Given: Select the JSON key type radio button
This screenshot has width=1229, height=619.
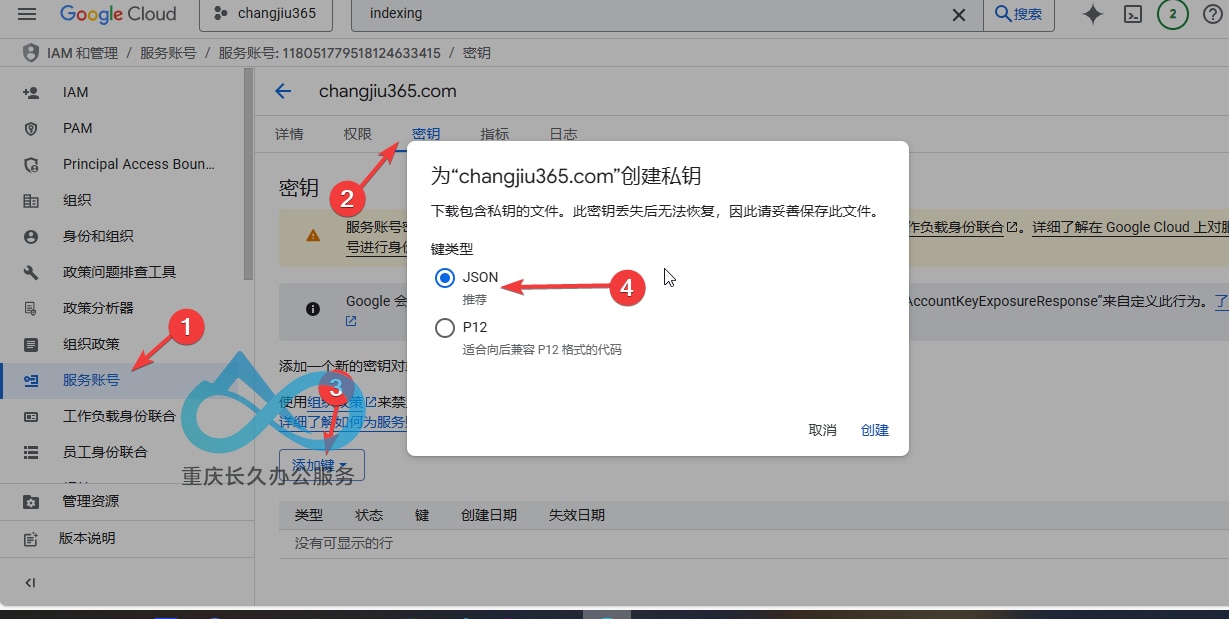Looking at the screenshot, I should (x=445, y=278).
